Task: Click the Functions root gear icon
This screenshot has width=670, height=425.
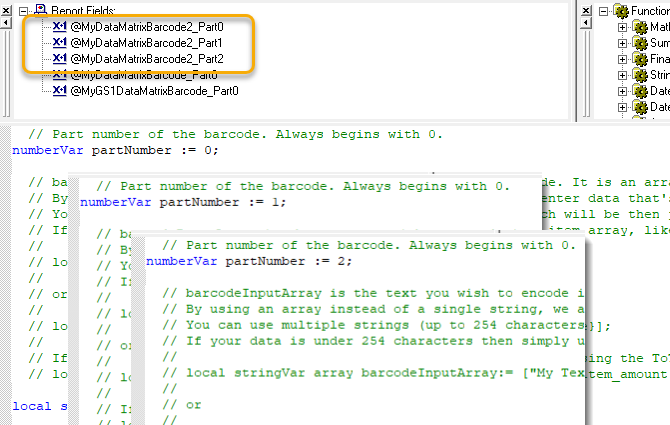Action: (621, 10)
